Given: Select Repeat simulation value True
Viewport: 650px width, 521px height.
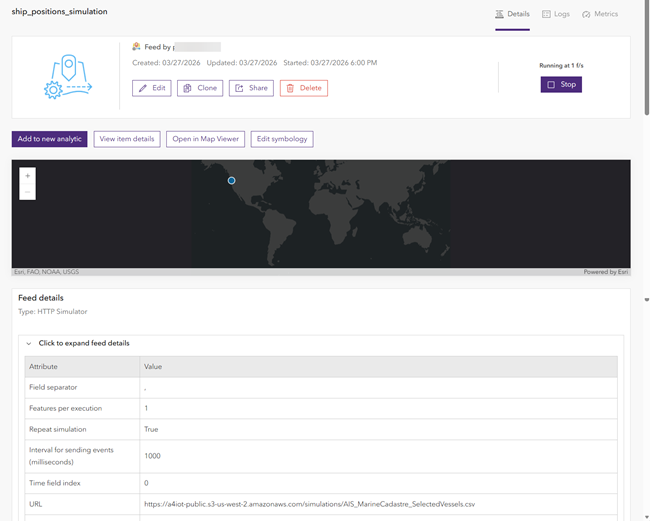Looking at the screenshot, I should [151, 429].
